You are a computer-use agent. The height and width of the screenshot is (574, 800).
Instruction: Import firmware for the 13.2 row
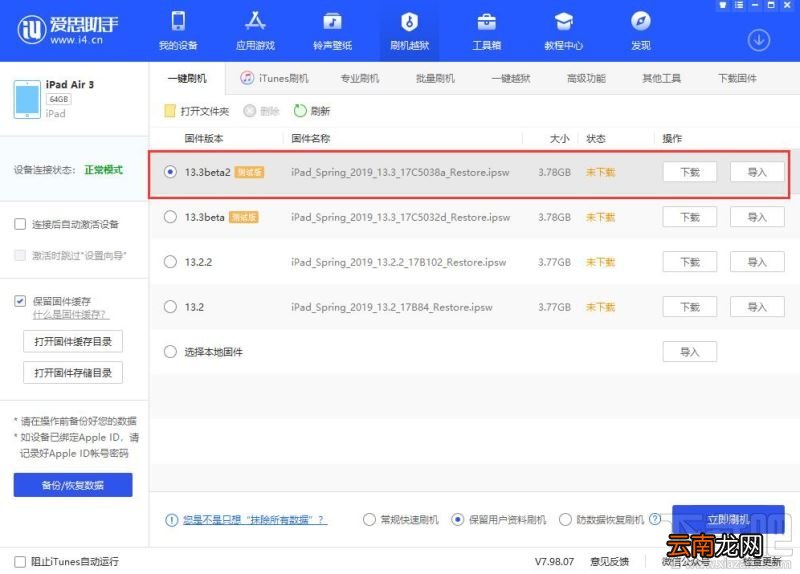pyautogui.click(x=757, y=307)
